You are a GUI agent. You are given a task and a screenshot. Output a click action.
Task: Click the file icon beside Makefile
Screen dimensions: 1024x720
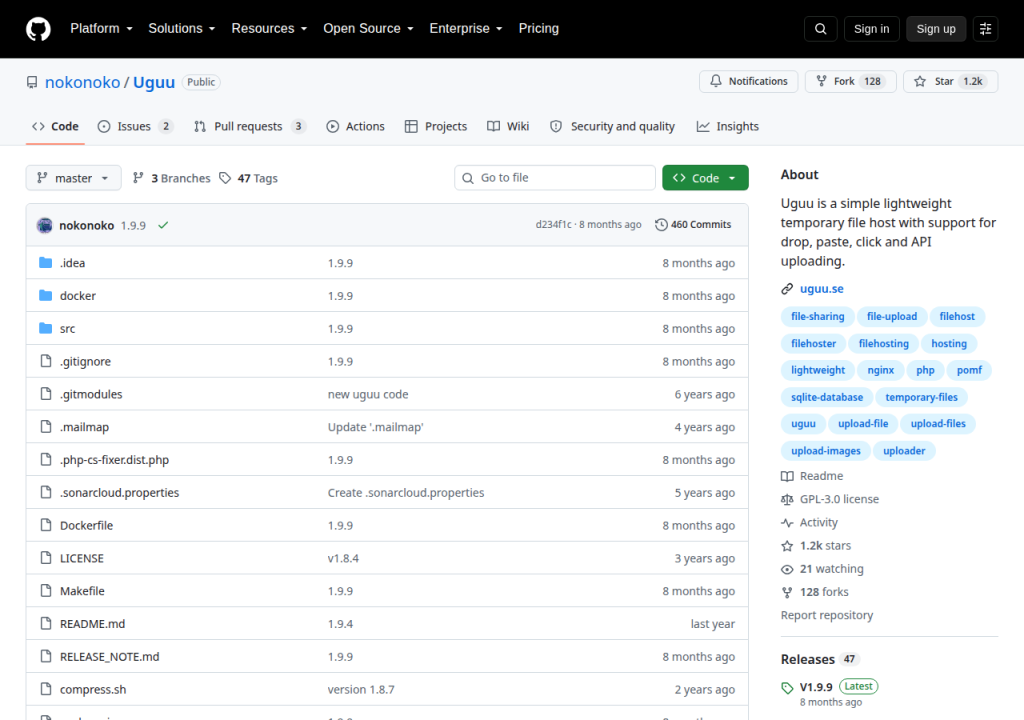pos(45,590)
